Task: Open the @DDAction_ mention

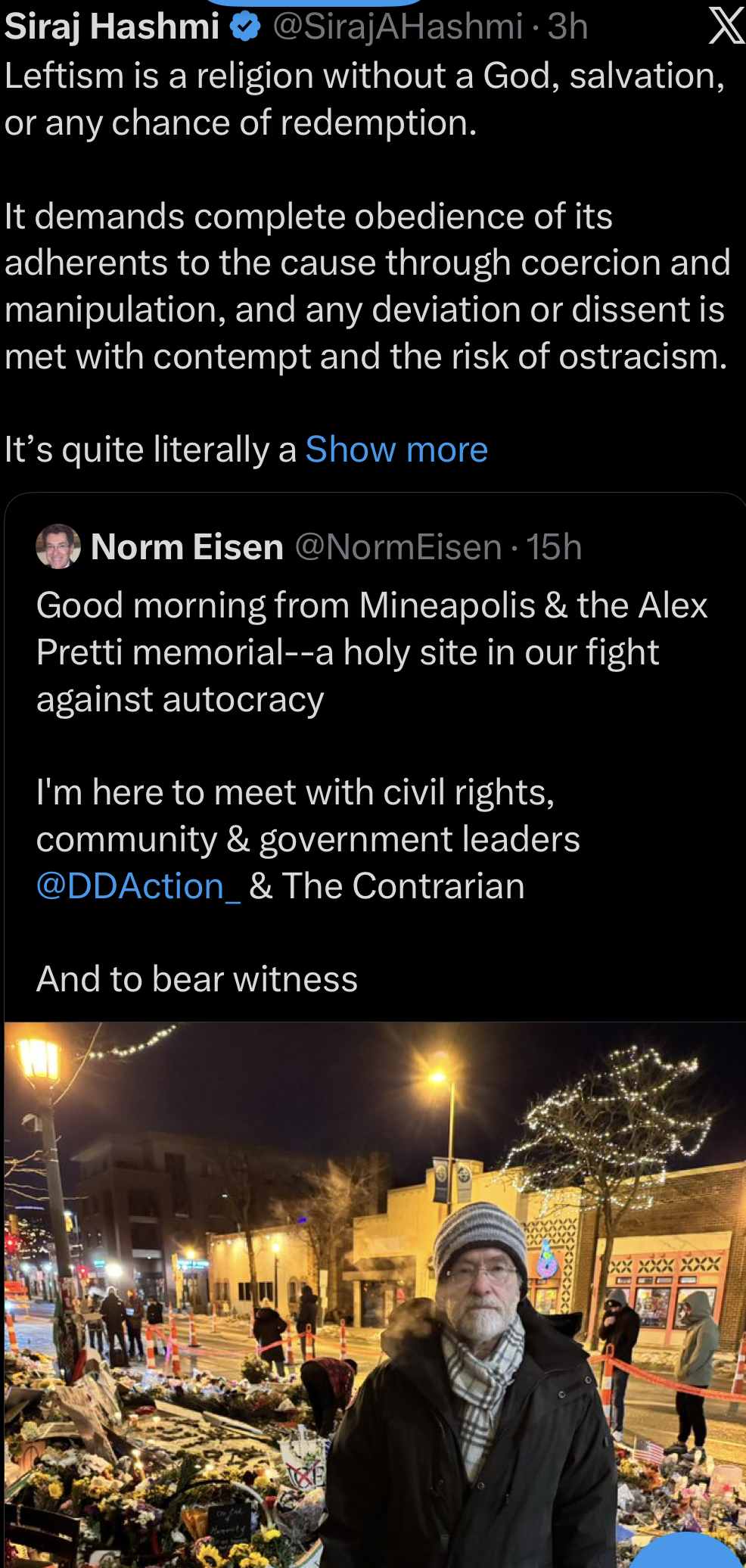Action: [x=138, y=886]
